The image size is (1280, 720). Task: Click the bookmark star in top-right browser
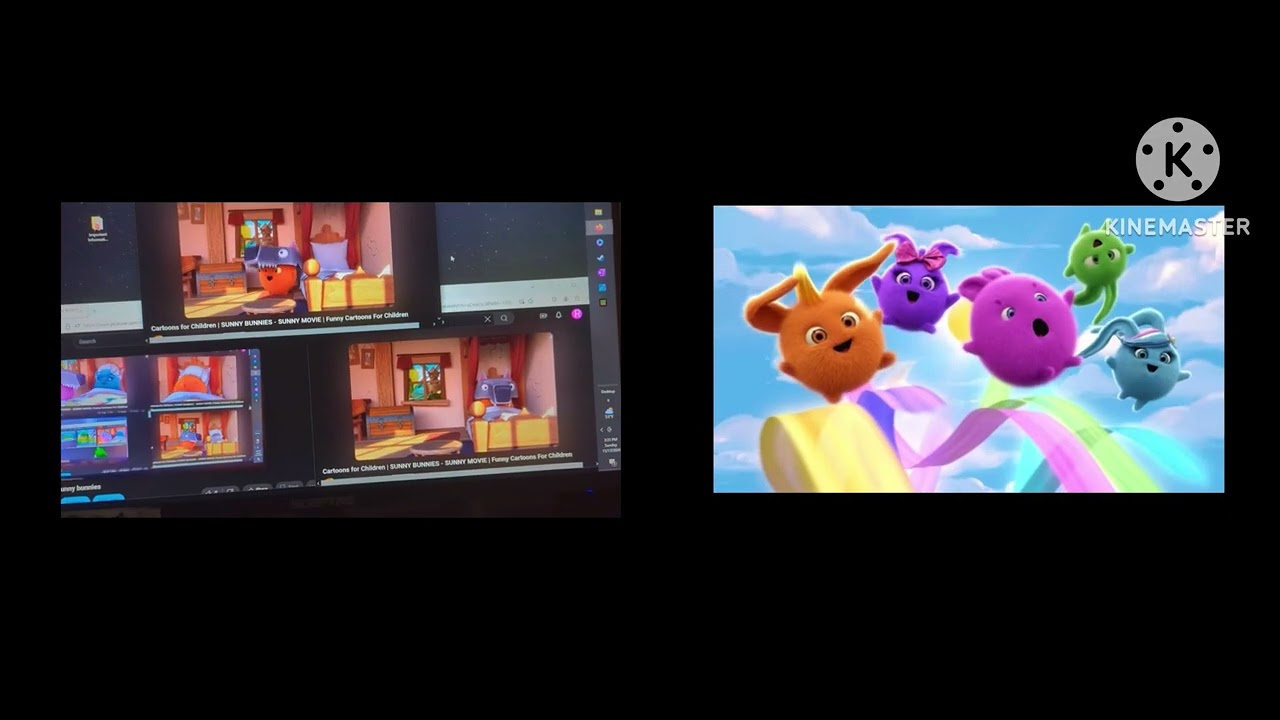tap(530, 301)
